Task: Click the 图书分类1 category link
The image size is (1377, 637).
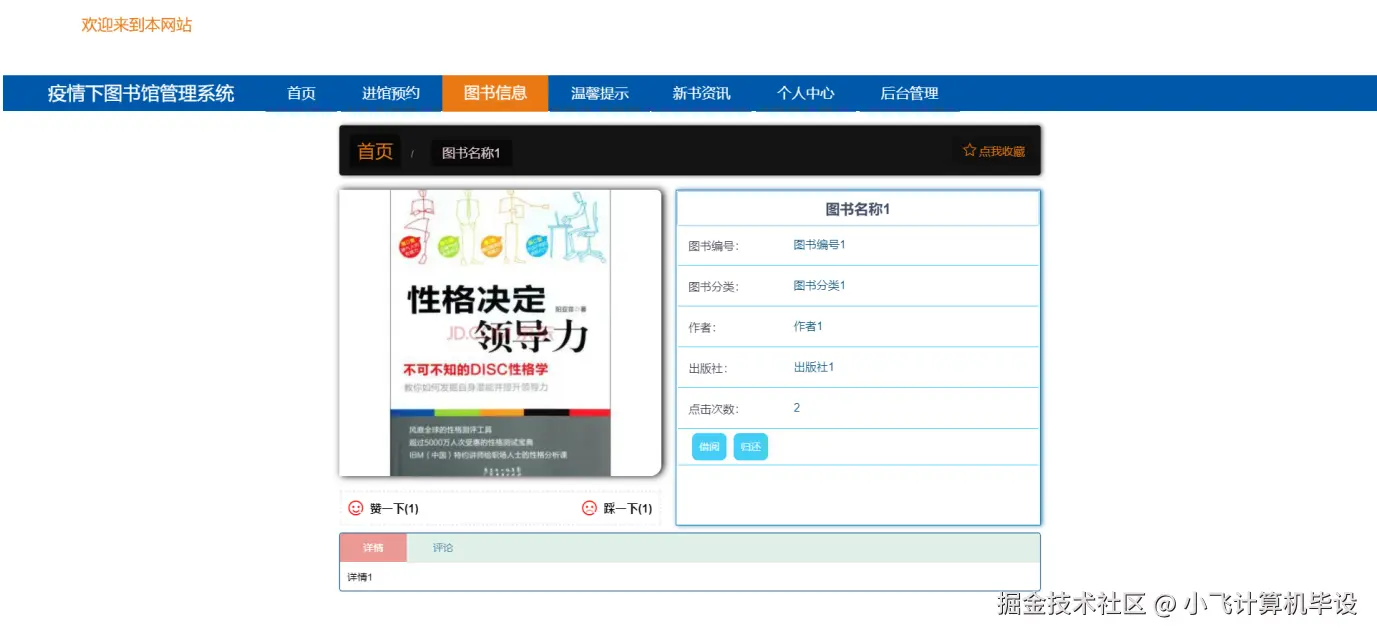Action: tap(818, 285)
